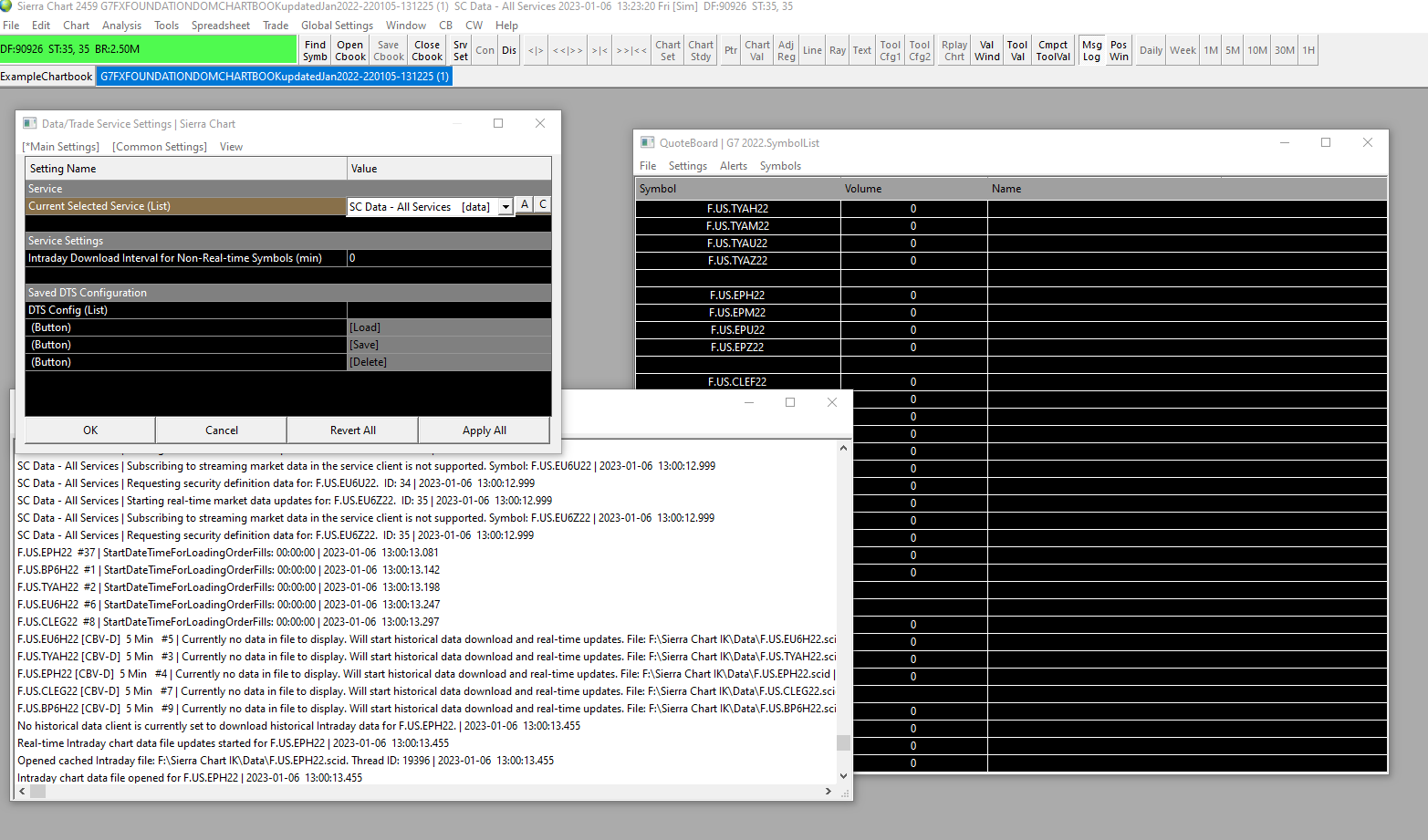
Task: Expand the Current Selected Service dropdown
Action: click(506, 207)
